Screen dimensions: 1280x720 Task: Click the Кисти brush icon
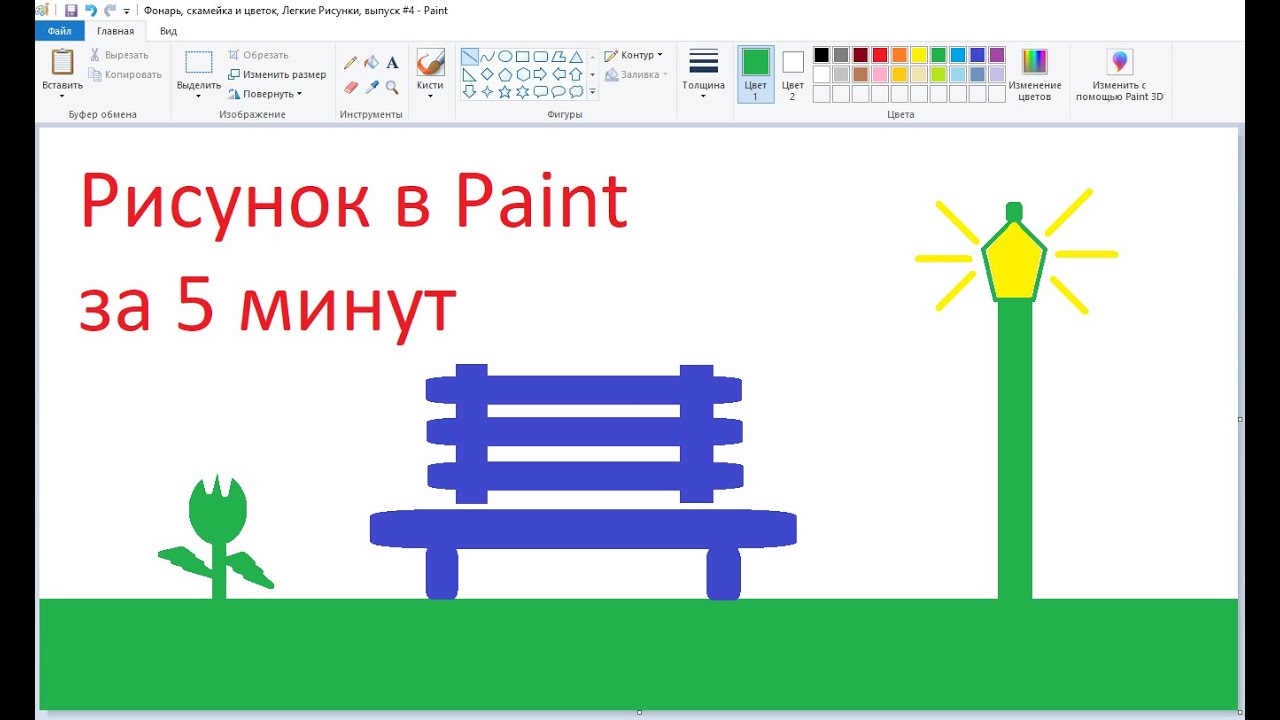(x=430, y=62)
